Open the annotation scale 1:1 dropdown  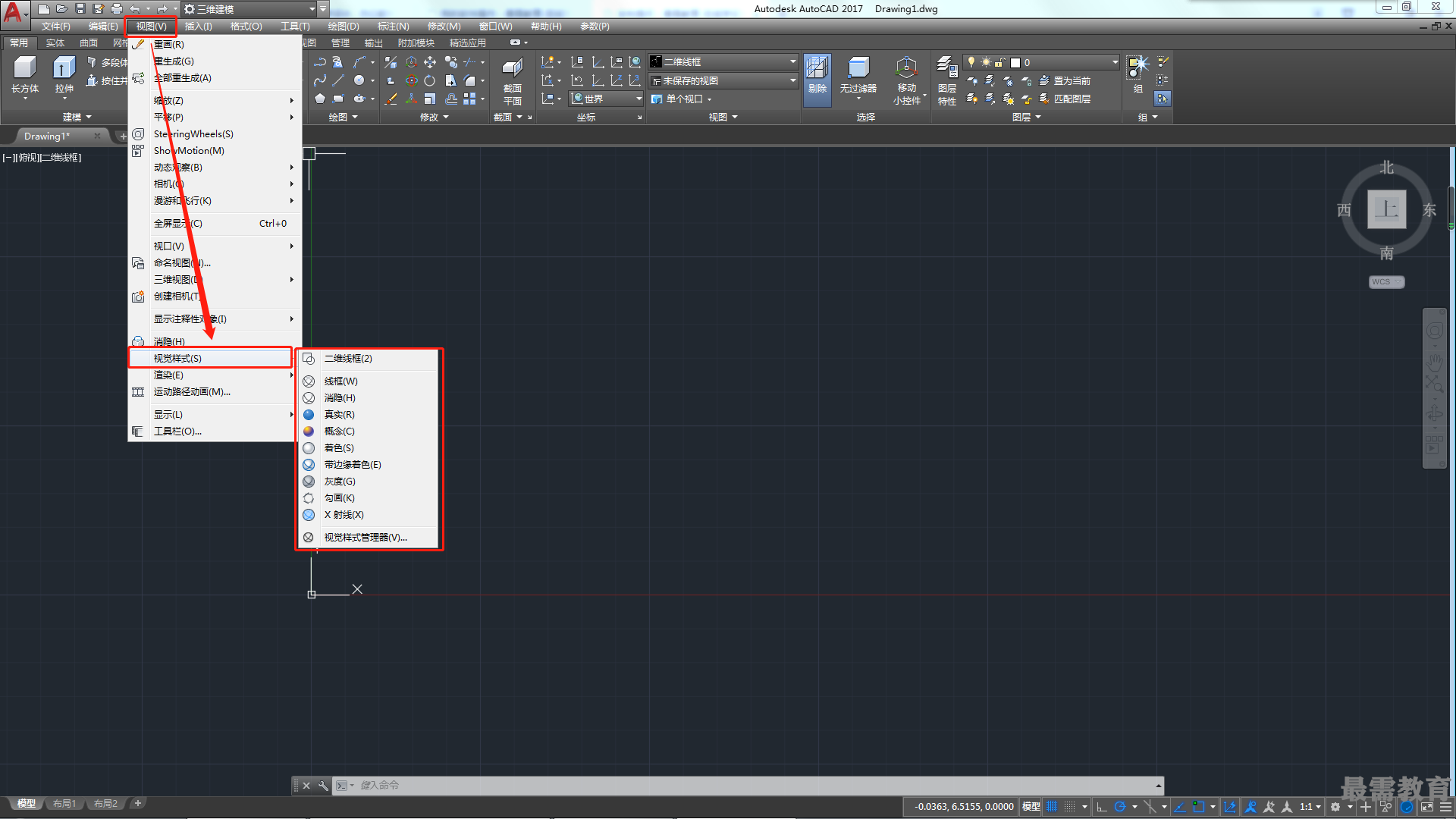click(1310, 807)
